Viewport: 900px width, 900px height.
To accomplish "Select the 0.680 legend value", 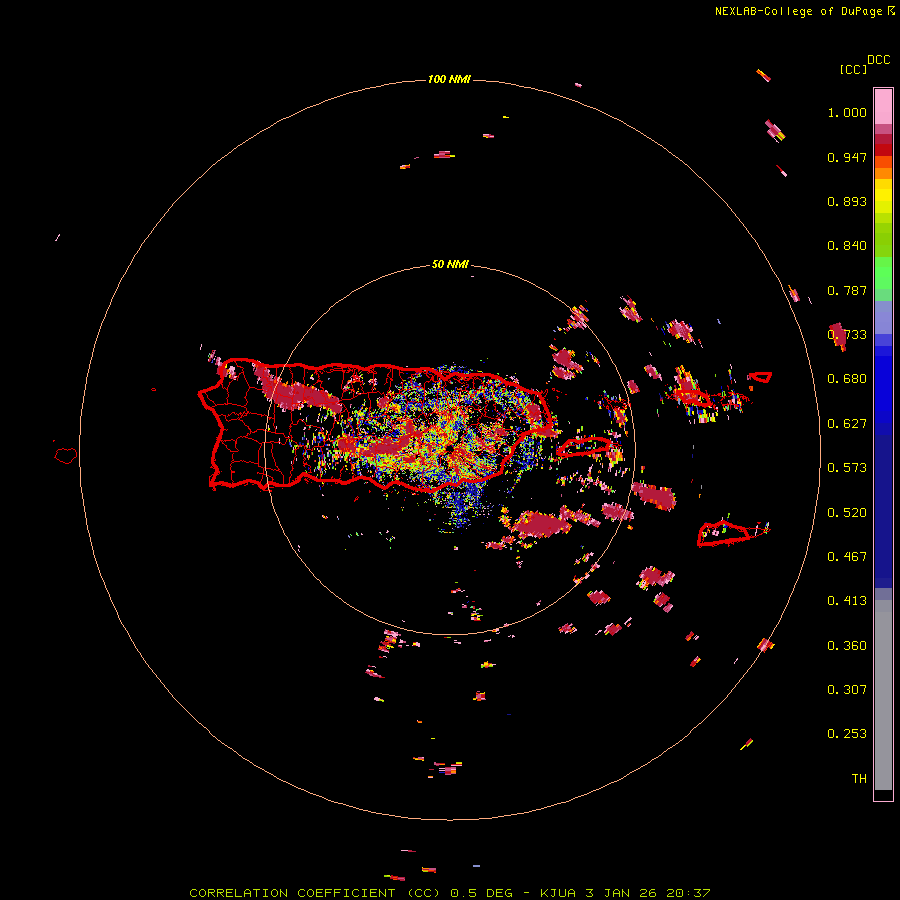I will tap(847, 379).
